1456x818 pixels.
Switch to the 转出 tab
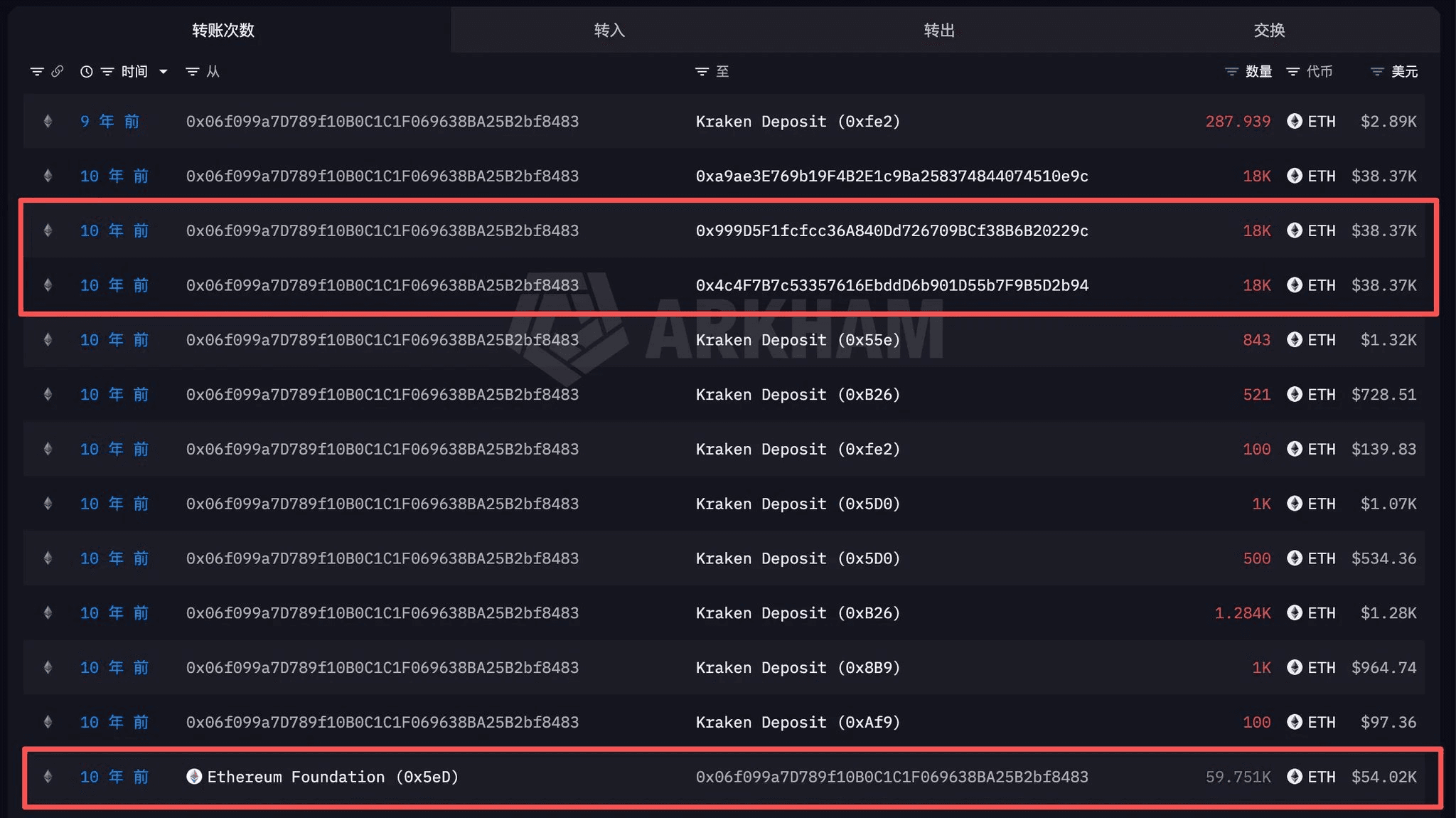[939, 30]
